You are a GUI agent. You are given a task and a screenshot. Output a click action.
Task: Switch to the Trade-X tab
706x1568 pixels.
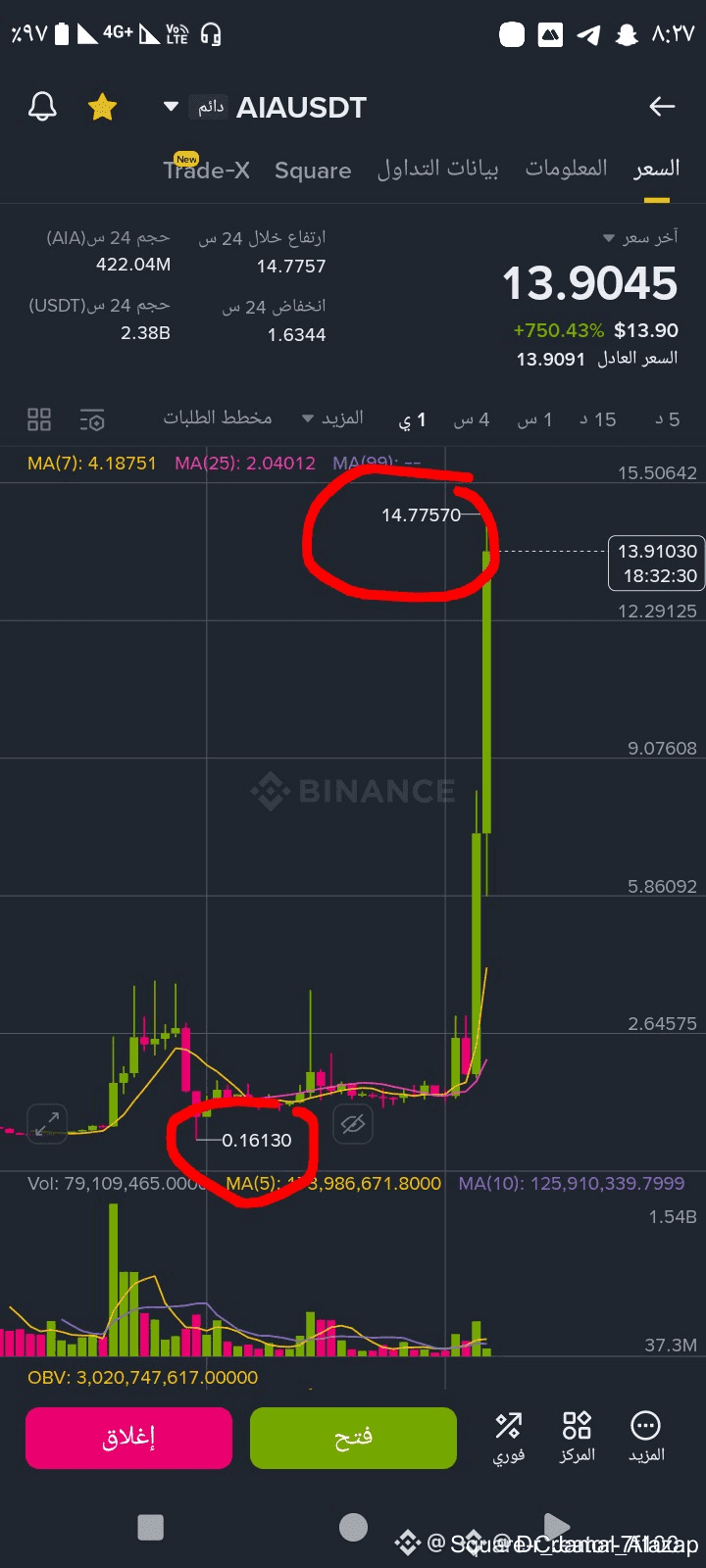pyautogui.click(x=207, y=169)
